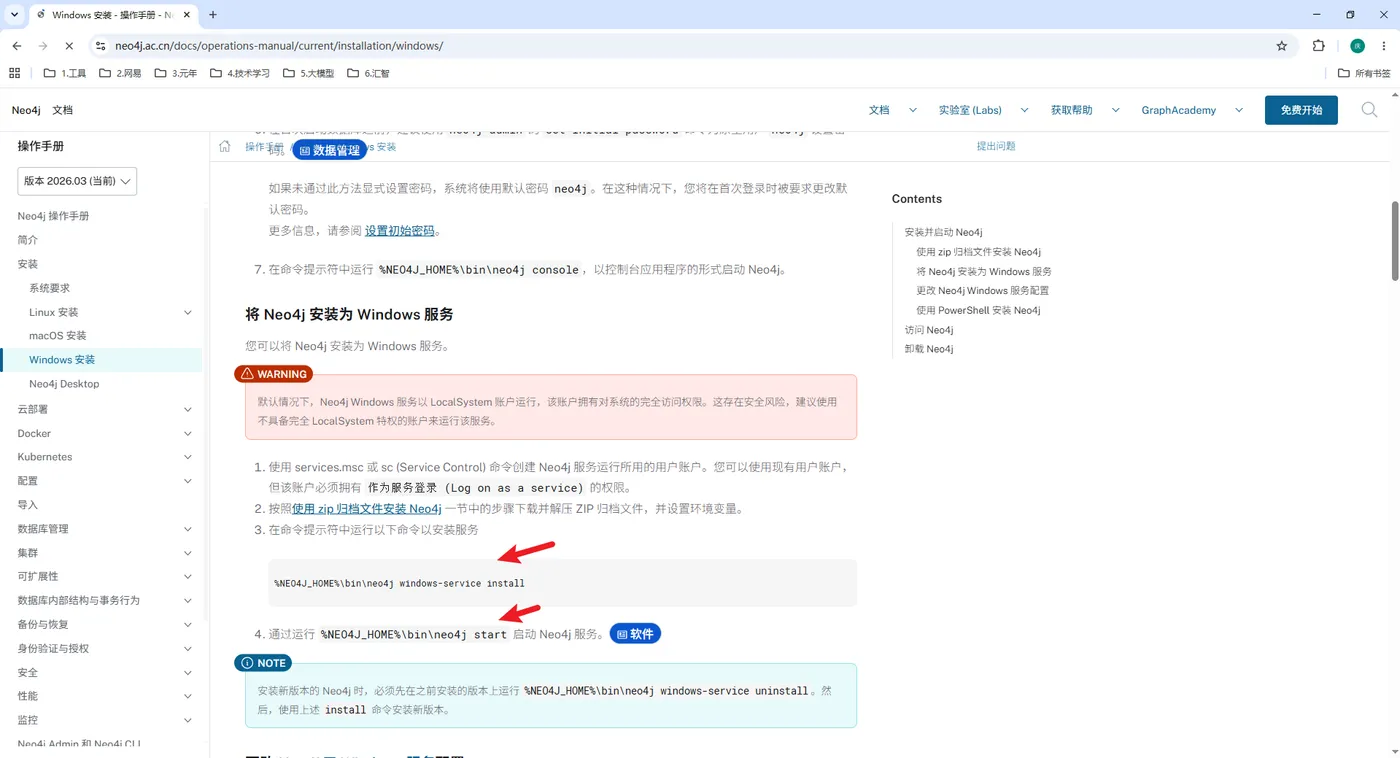Viewport: 1400px width, 758px height.
Task: Open the browser profile avatar
Action: tap(1357, 46)
